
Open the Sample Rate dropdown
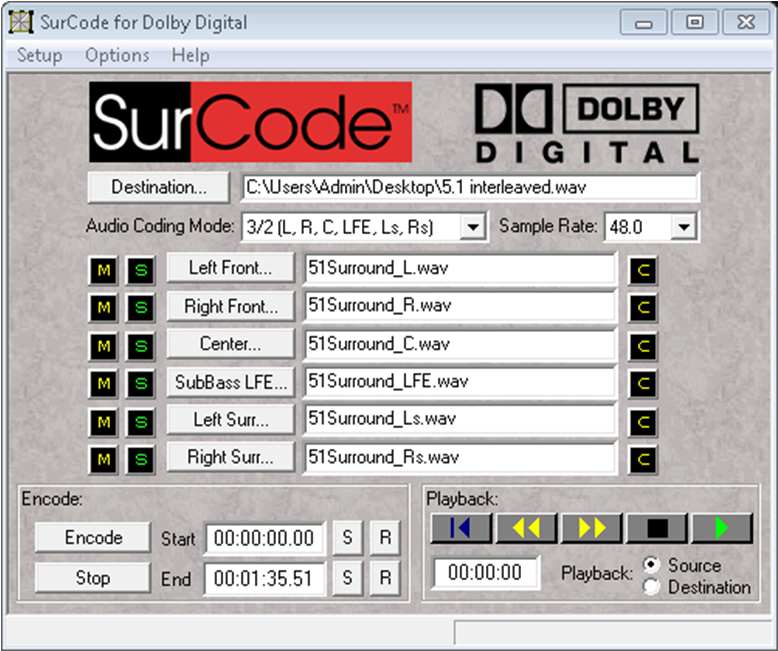[684, 228]
